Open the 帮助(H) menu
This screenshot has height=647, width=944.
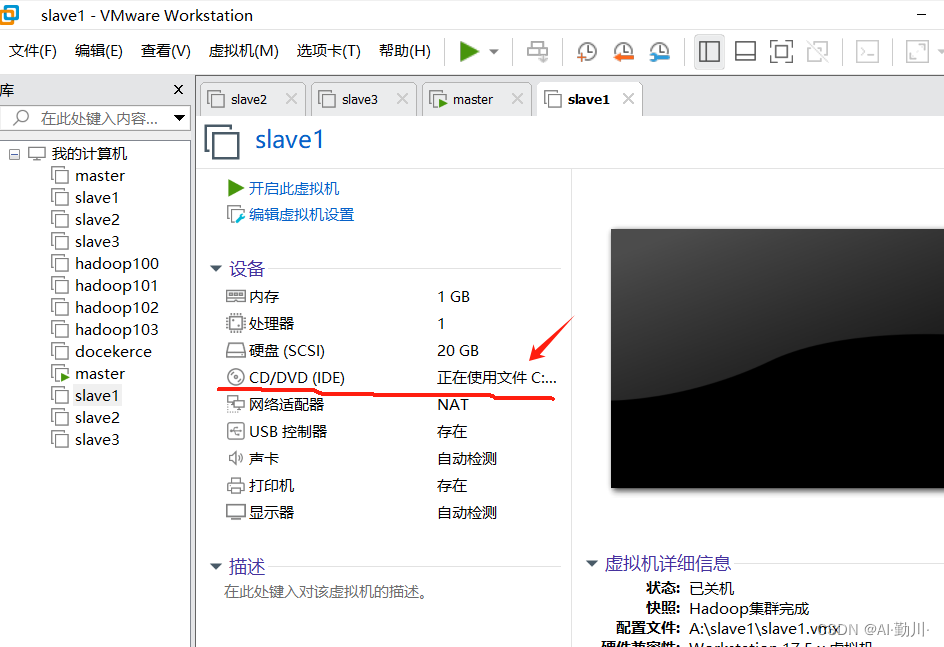(x=405, y=51)
